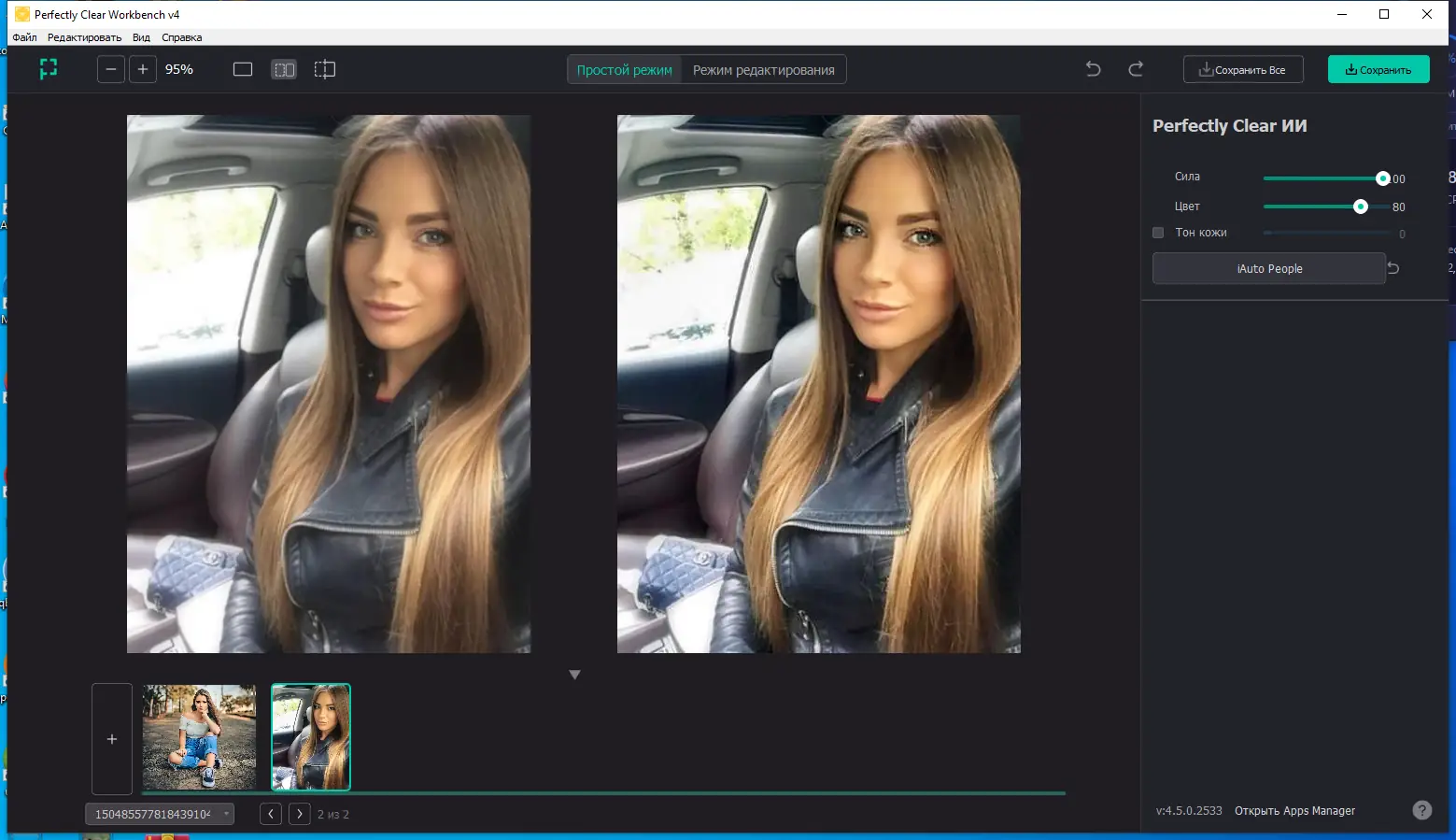Open the iAuto People preset selector
Viewport: 1456px width, 840px height.
1269,268
